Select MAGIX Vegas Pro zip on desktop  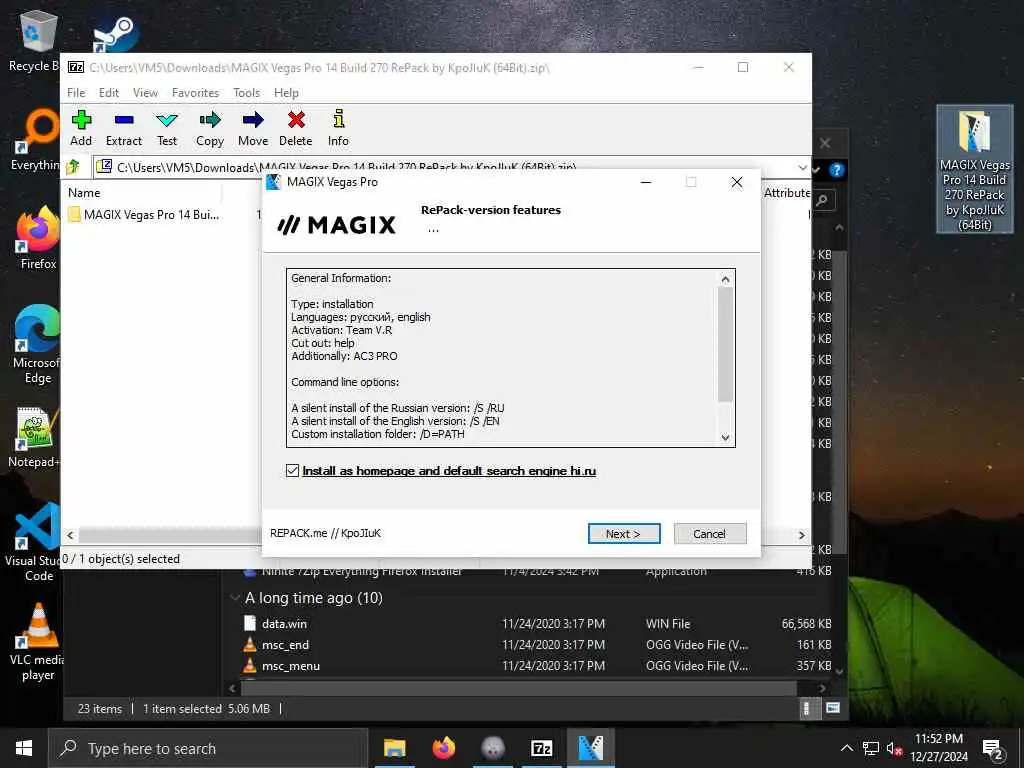[x=974, y=170]
